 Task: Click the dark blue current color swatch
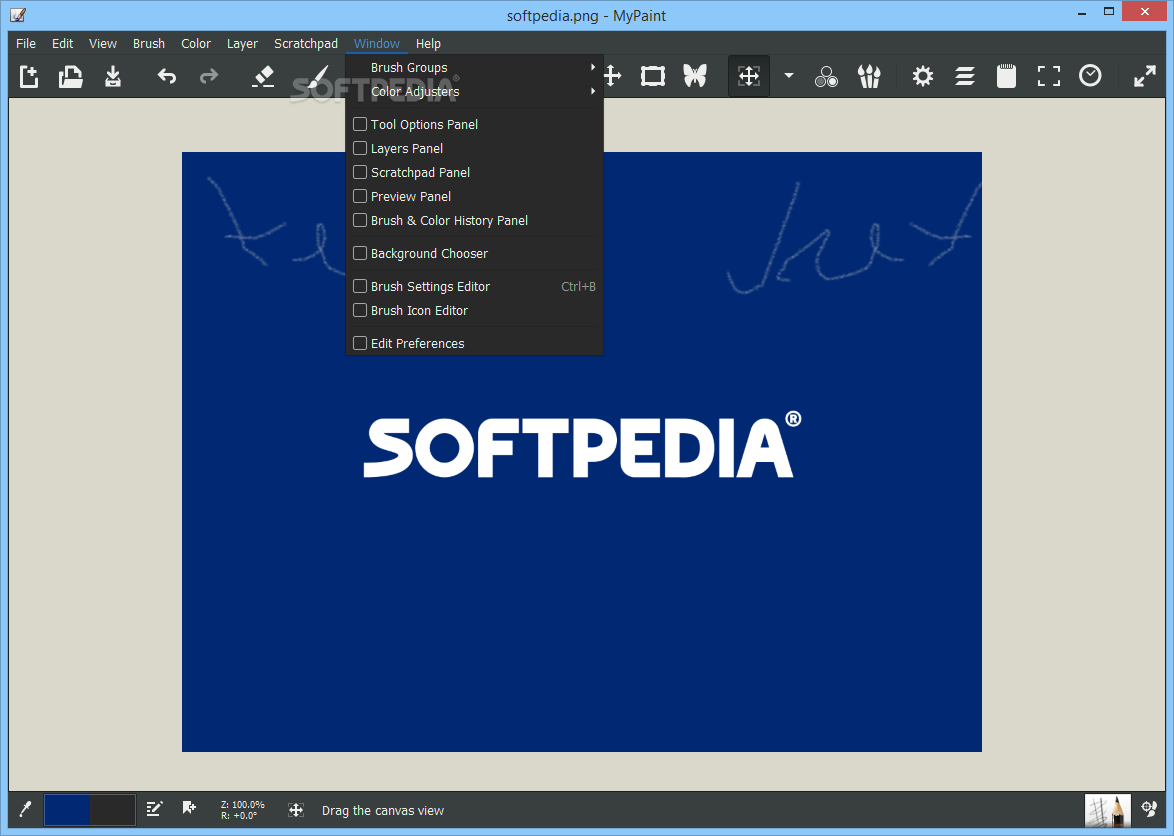tap(67, 810)
